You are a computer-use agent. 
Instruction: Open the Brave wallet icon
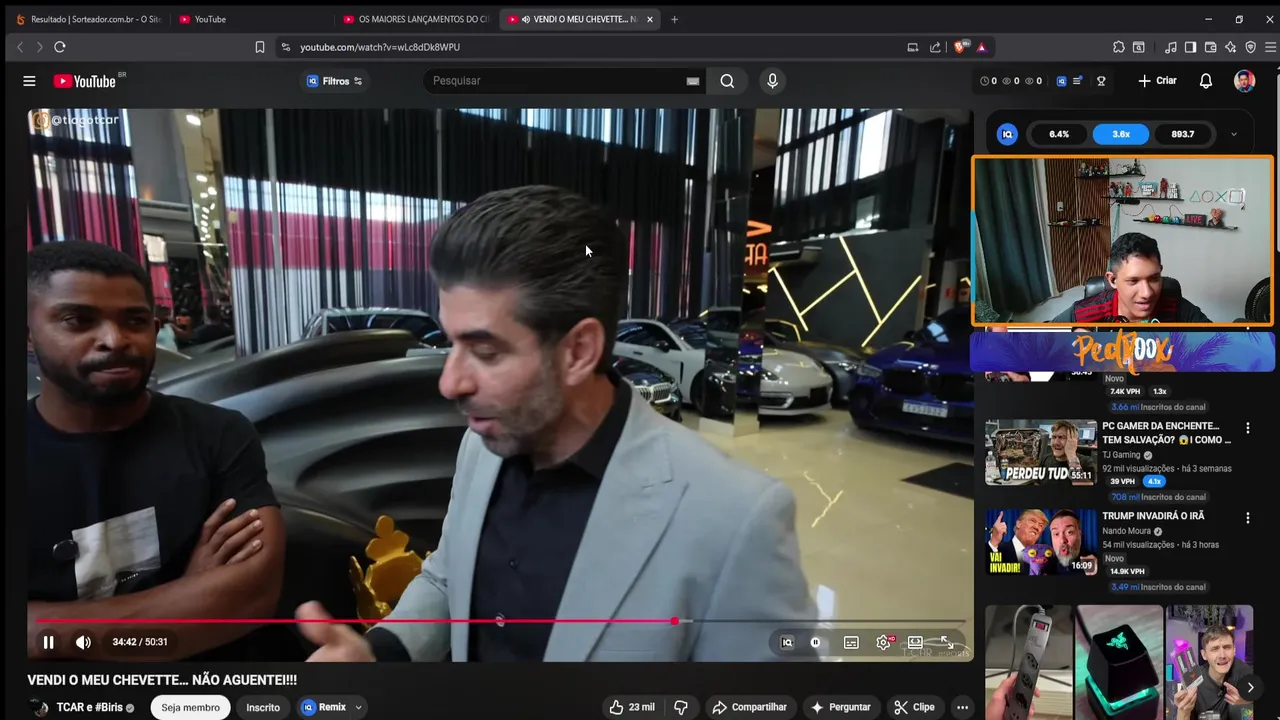1210,47
